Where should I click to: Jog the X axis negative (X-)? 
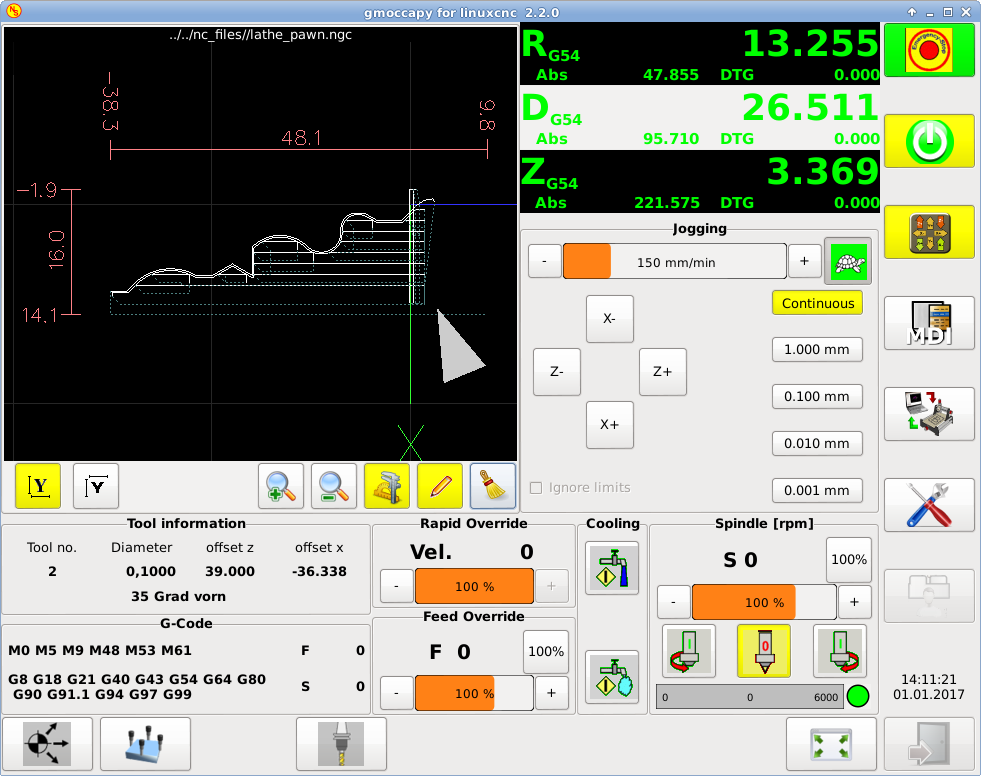click(609, 319)
